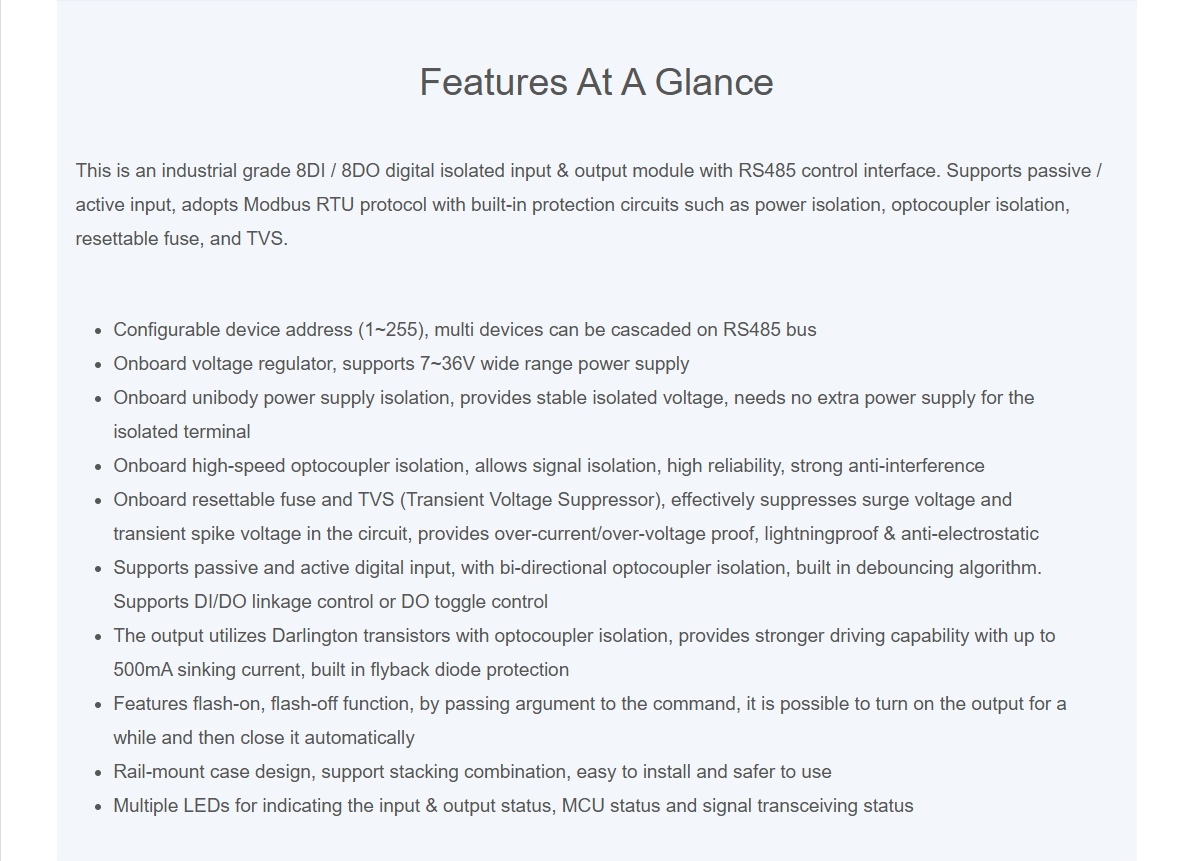This screenshot has height=861, width=1192.
Task: Click the "Rail-mount case design" bullet line
Action: (472, 772)
